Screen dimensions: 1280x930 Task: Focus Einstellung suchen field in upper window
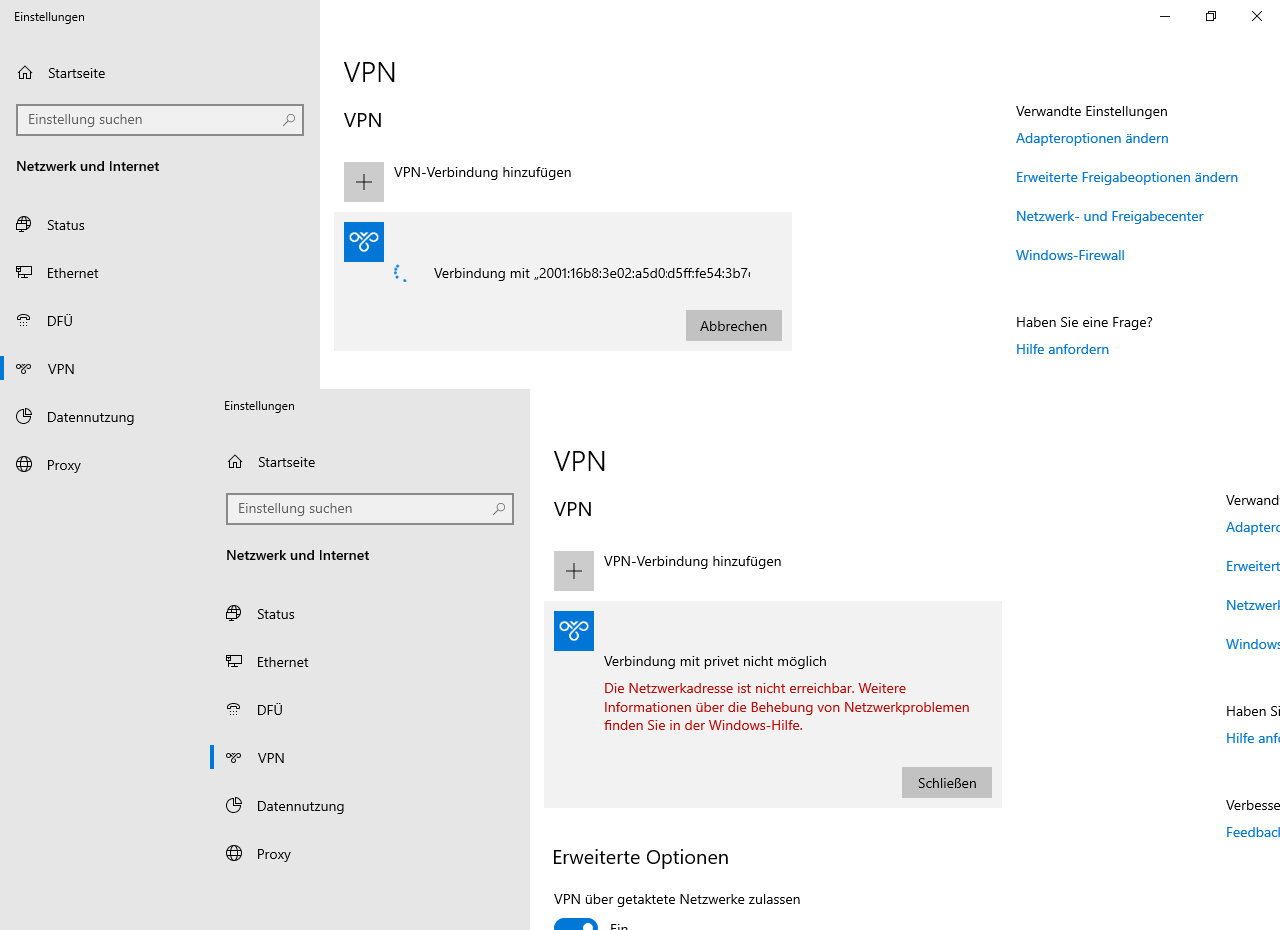click(160, 119)
